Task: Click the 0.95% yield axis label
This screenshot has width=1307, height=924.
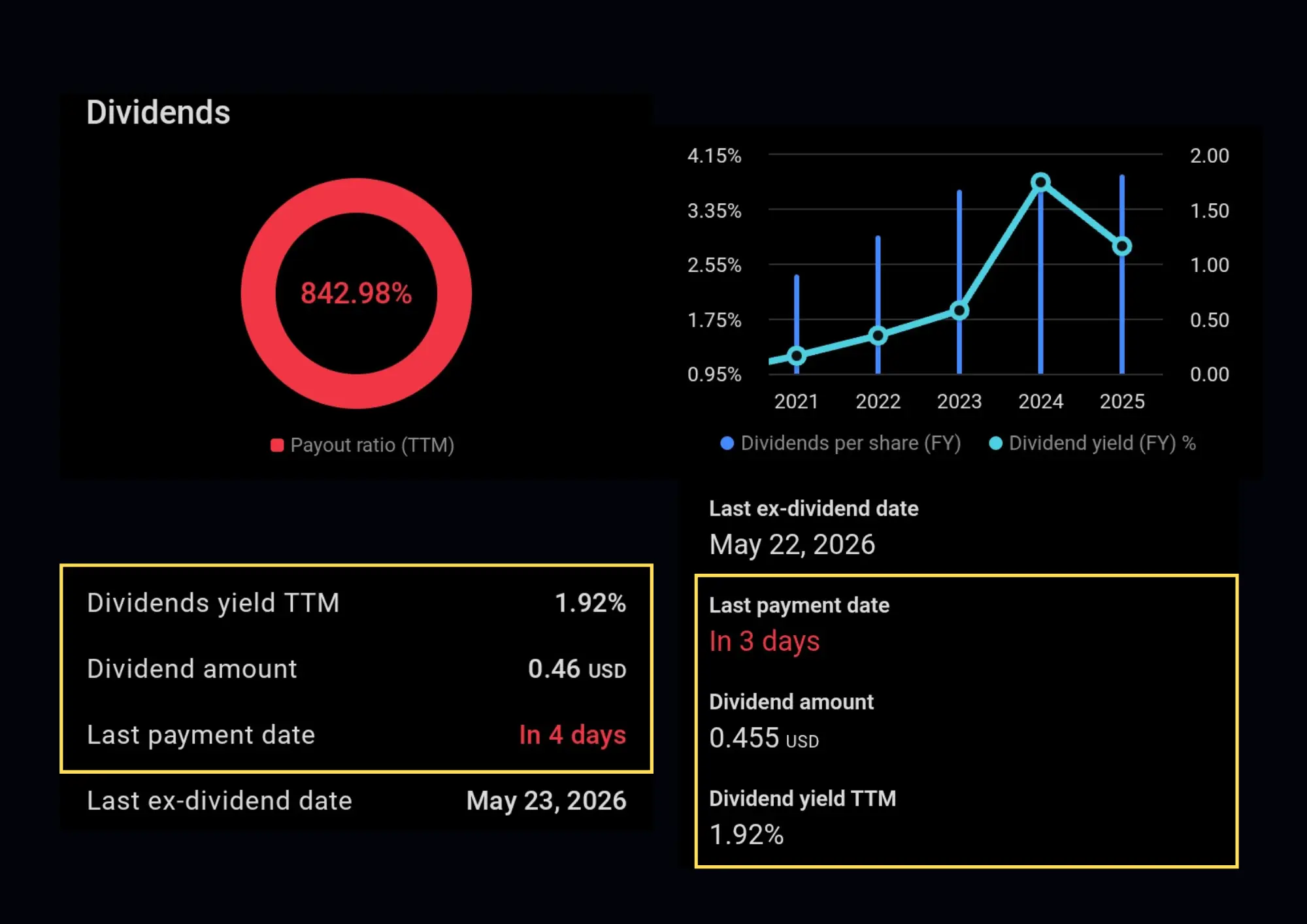Action: point(714,374)
